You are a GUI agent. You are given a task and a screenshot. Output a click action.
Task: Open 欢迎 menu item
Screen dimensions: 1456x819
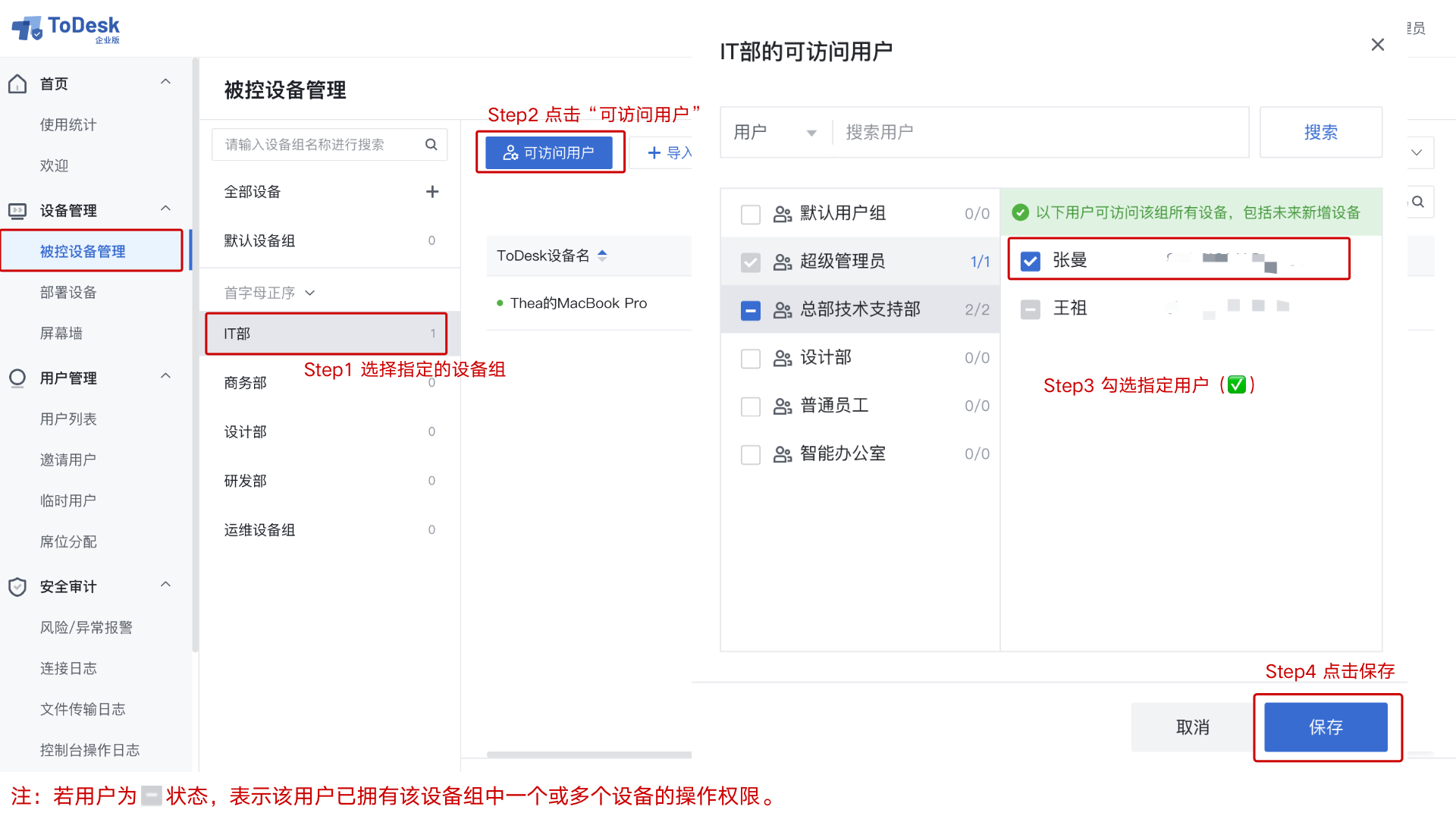point(54,165)
